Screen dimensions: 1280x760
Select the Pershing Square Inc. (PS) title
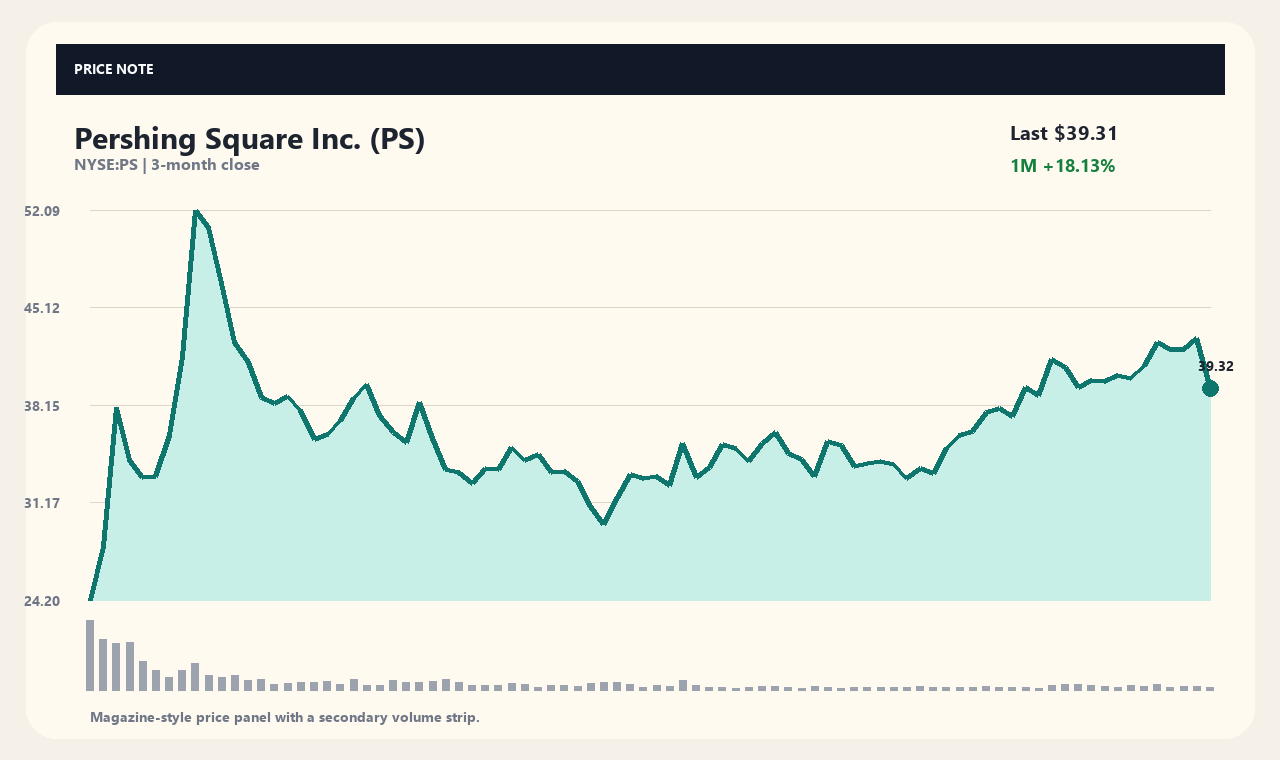click(x=250, y=139)
